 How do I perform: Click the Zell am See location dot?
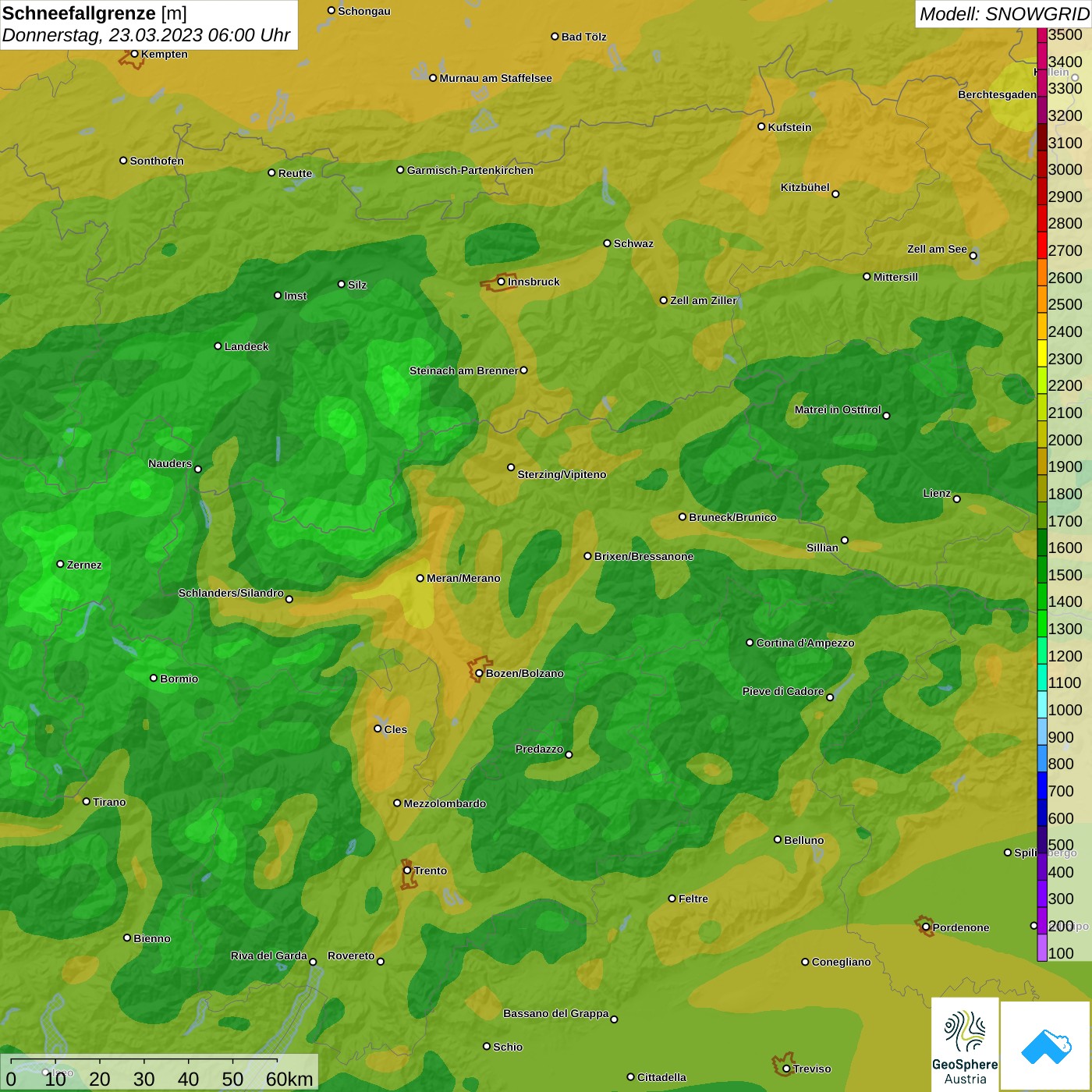[x=973, y=255]
